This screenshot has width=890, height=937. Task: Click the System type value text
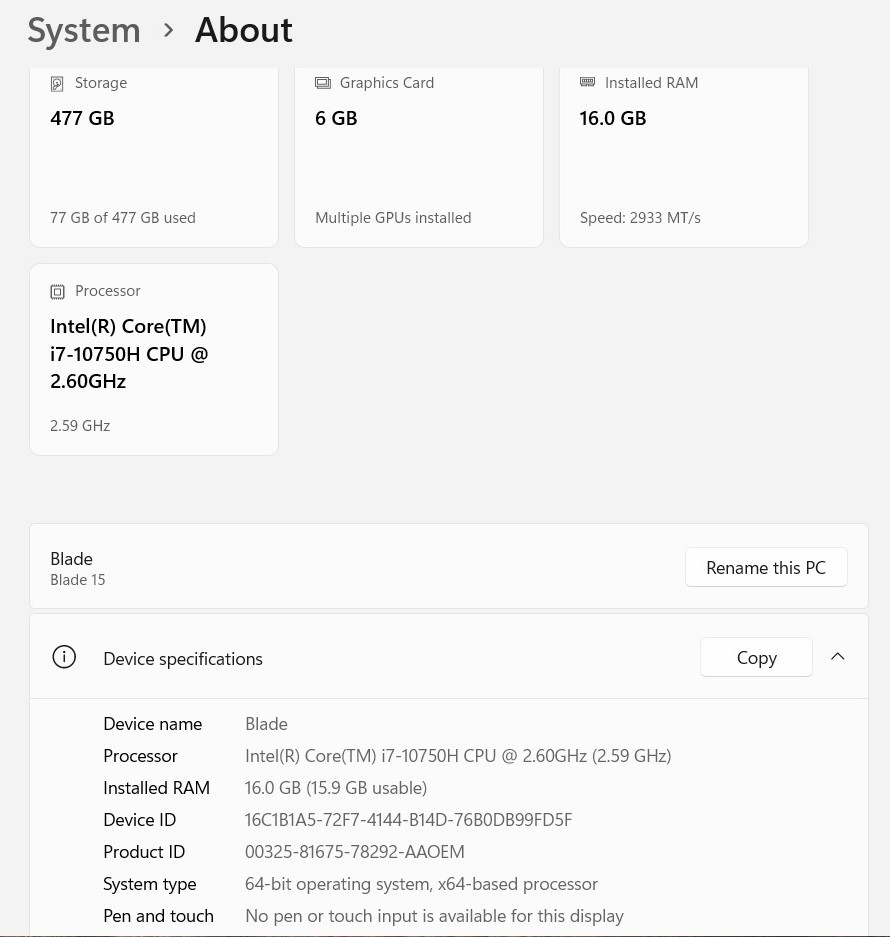coord(421,884)
